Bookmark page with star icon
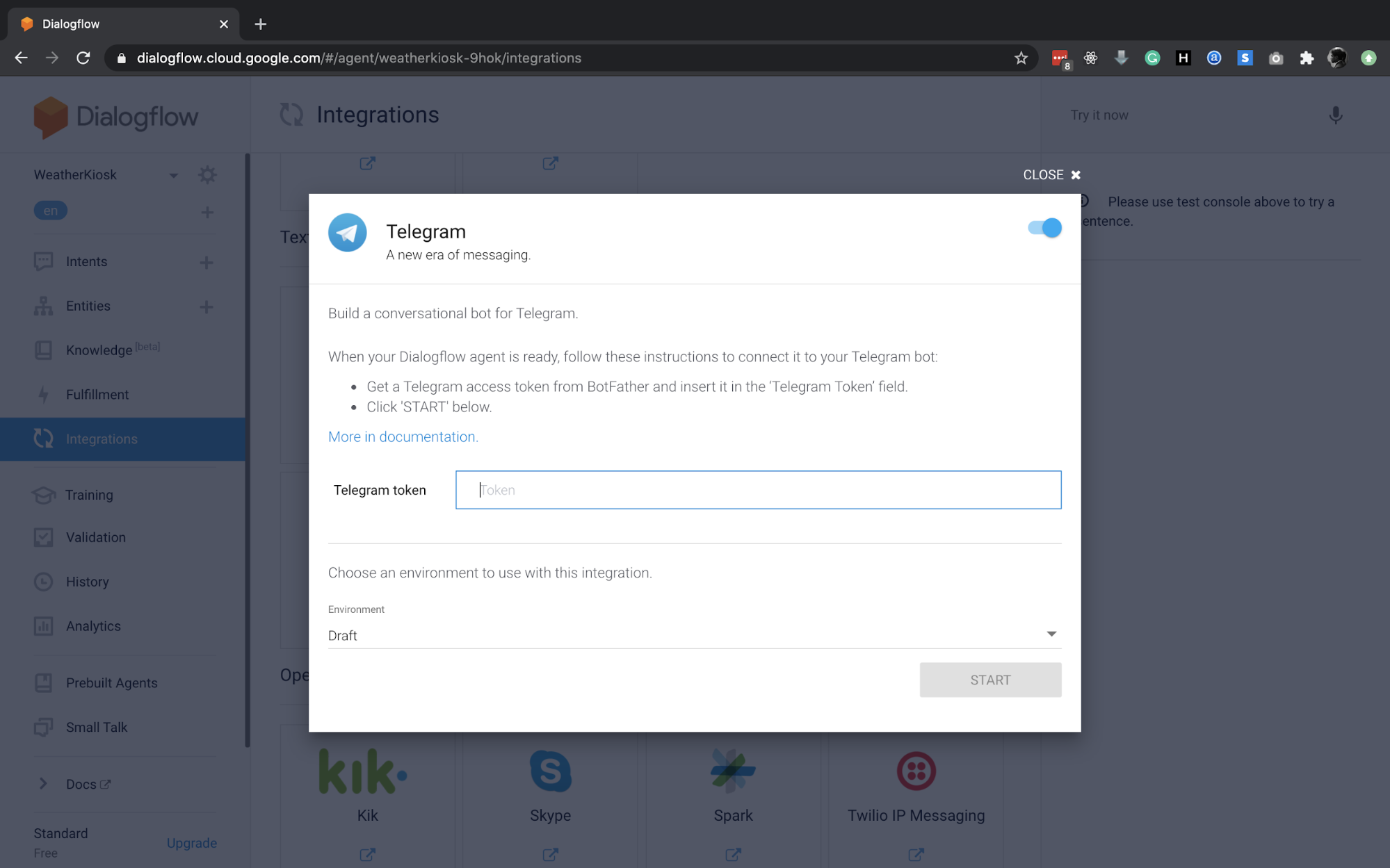 (1021, 58)
